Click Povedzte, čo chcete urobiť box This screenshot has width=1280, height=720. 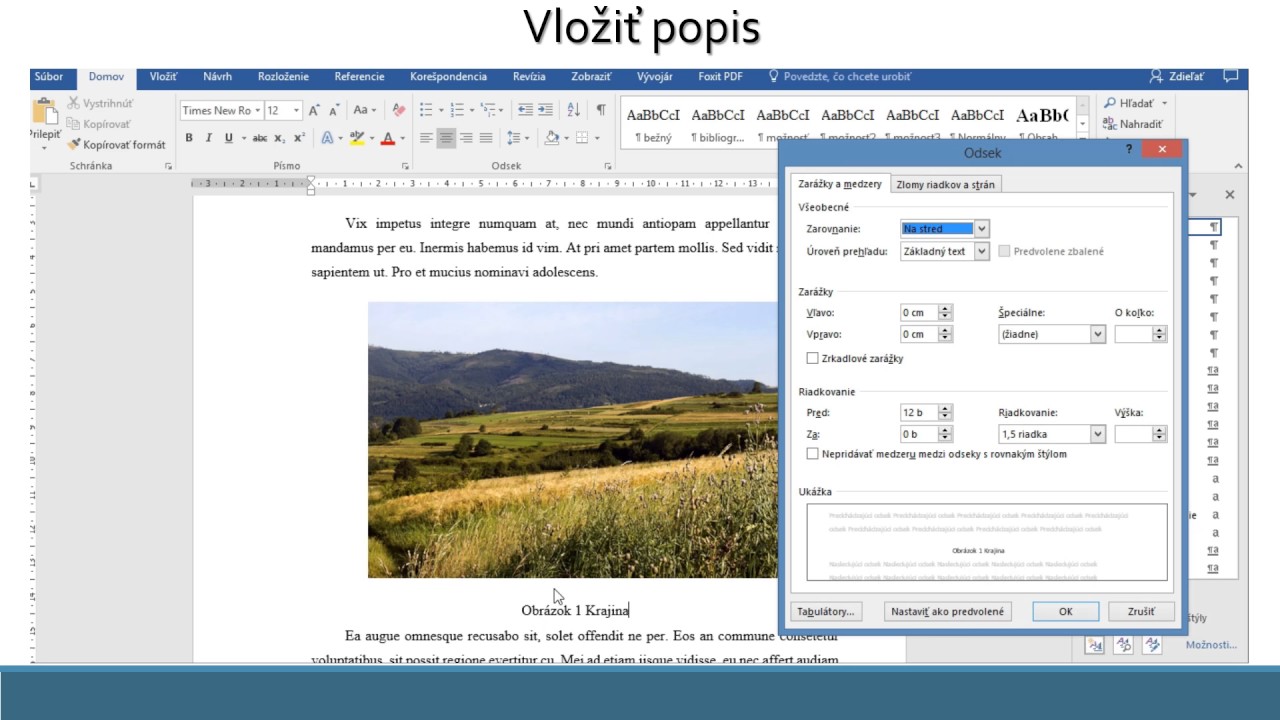839,76
